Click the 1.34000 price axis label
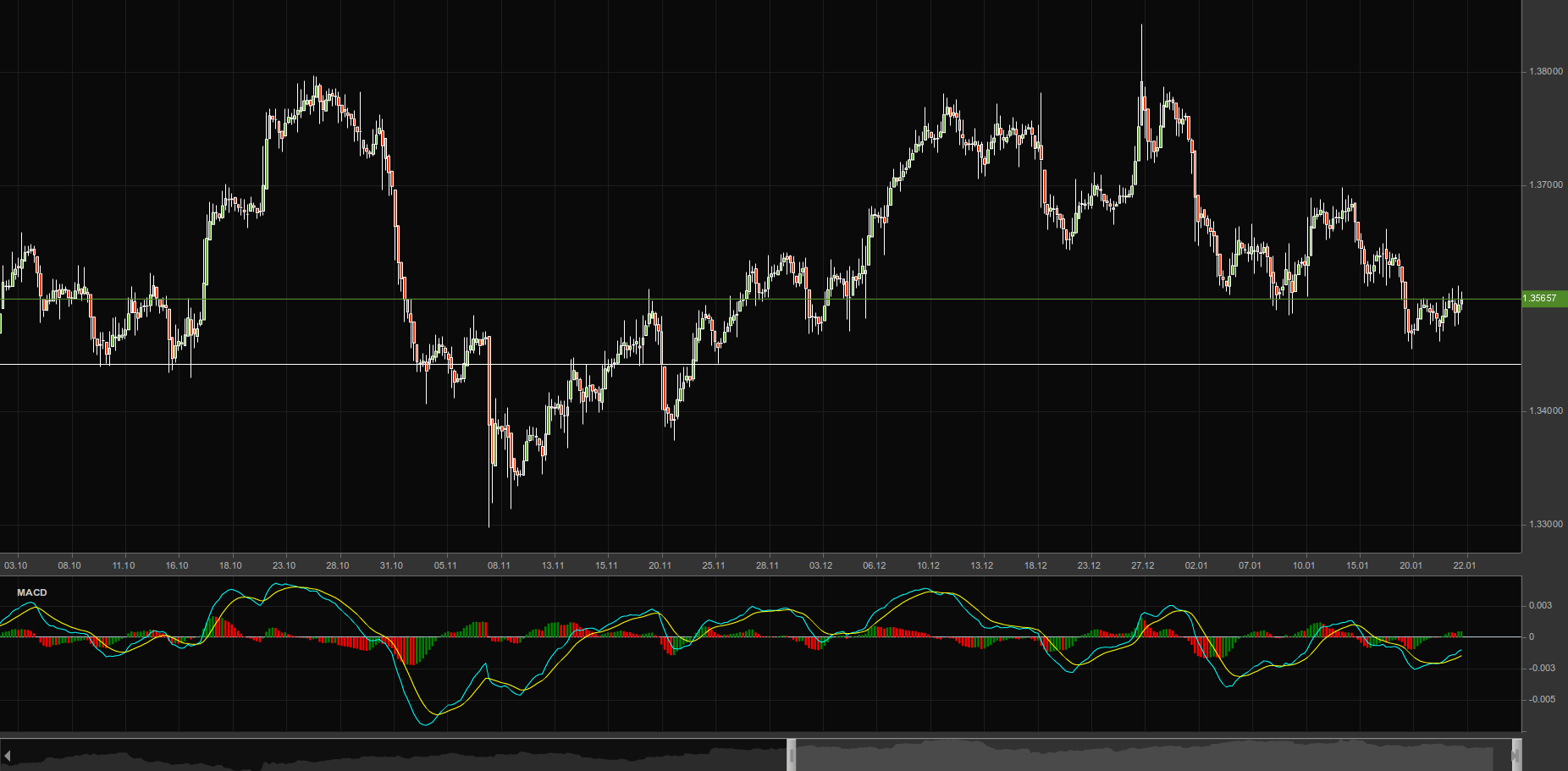The image size is (1568, 771). [x=1545, y=411]
